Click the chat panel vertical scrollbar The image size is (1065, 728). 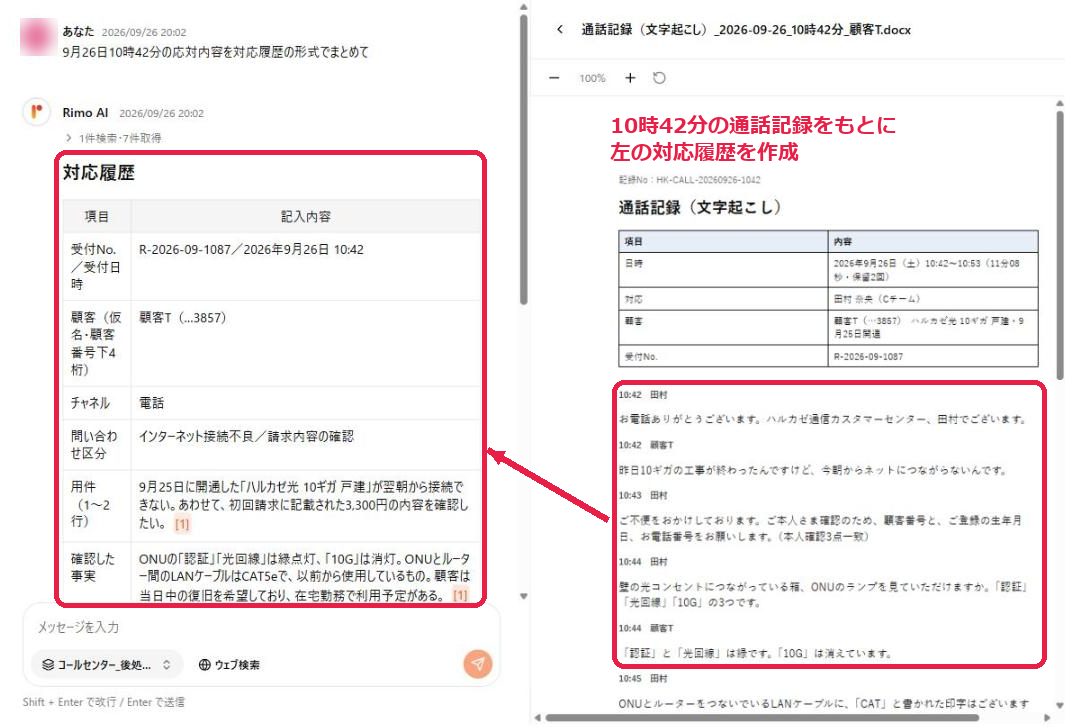(x=523, y=160)
